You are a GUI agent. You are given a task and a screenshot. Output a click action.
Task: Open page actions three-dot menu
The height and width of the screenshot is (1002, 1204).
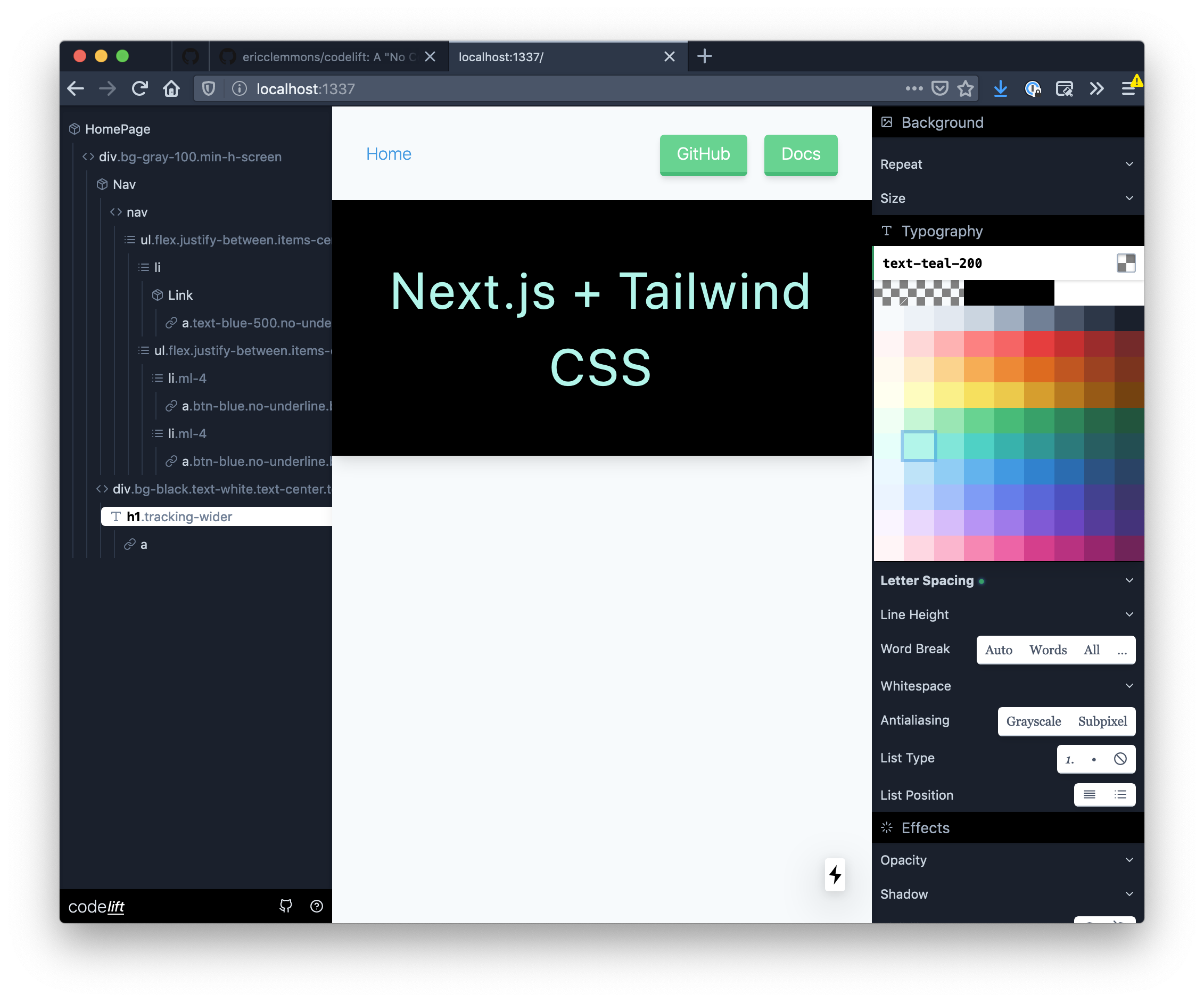tap(914, 88)
